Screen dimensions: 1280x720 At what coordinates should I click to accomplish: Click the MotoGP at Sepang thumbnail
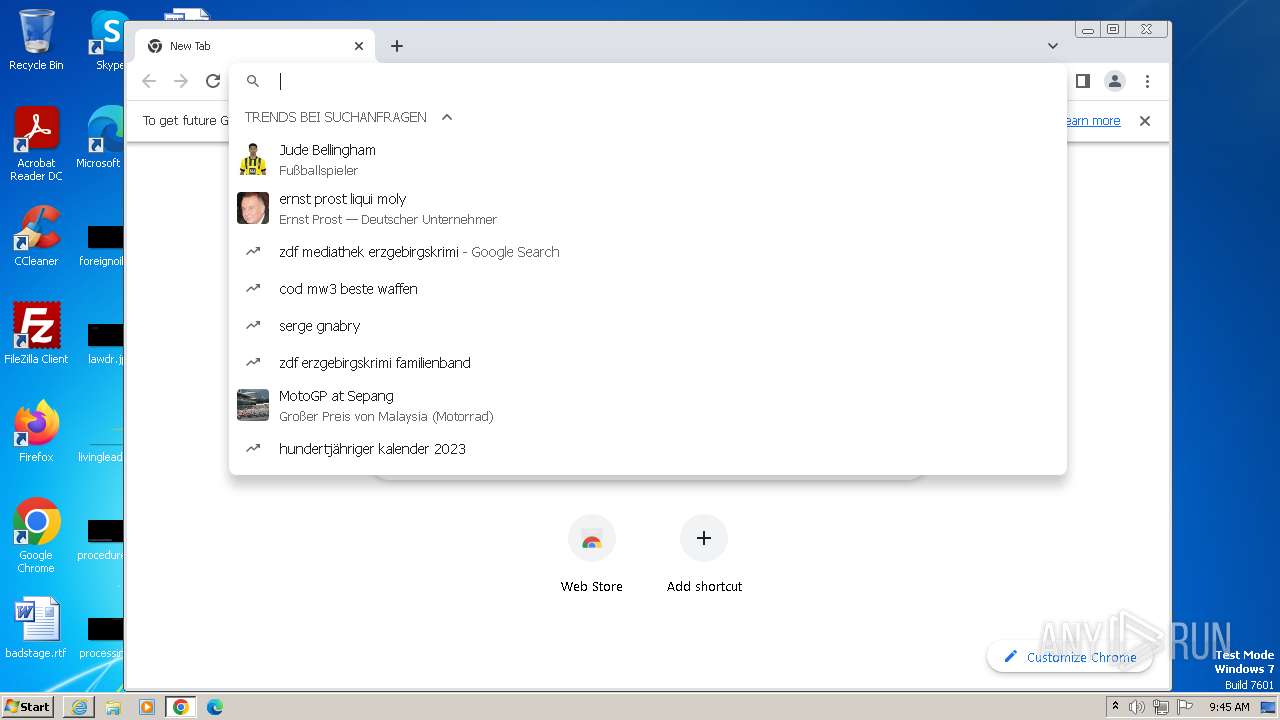tap(253, 405)
